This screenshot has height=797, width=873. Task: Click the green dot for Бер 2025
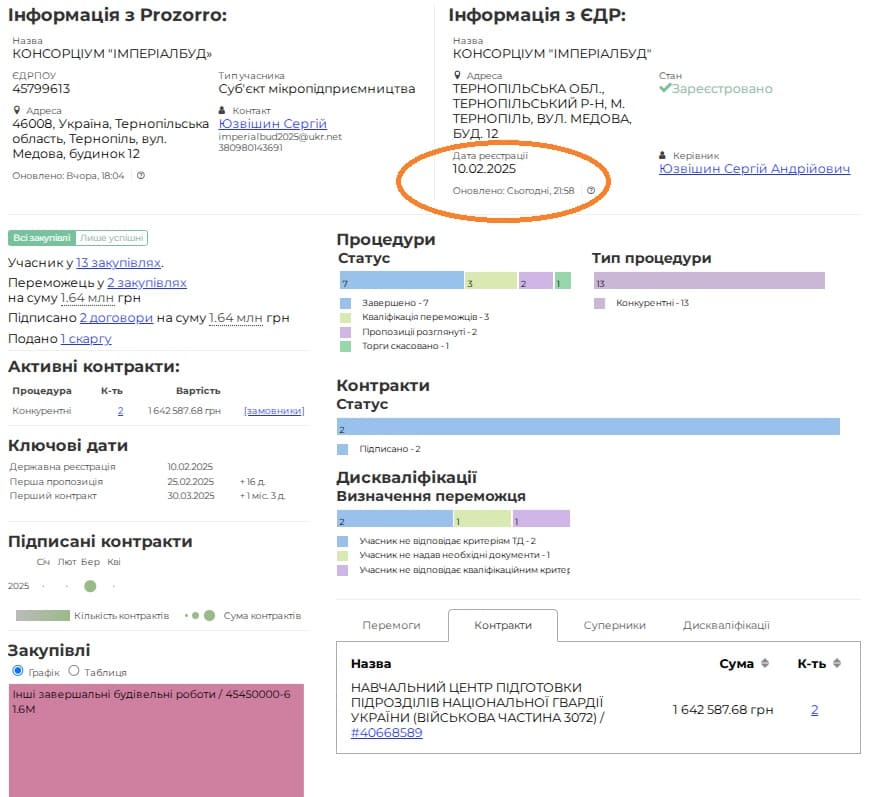pos(90,586)
